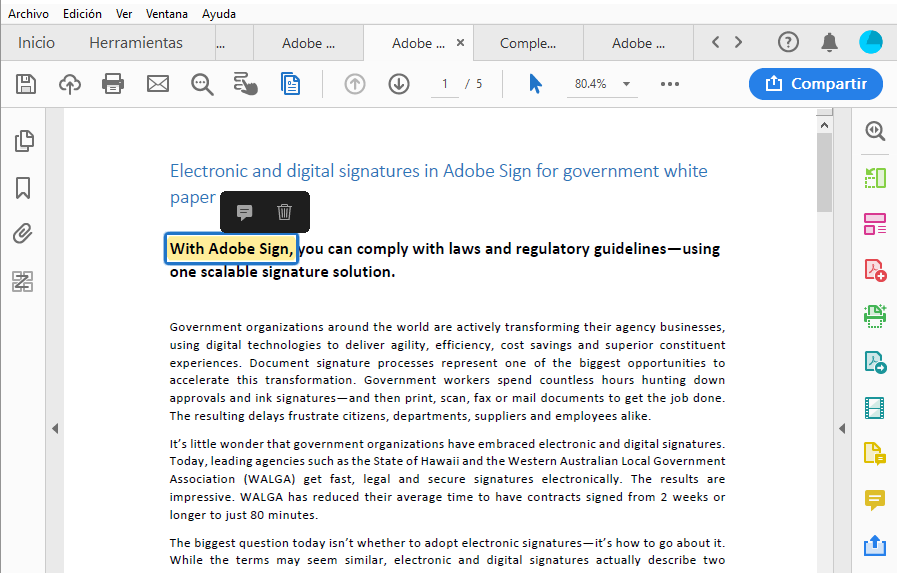
Task: Open the layers panel icon in left sidebar
Action: coord(22,281)
